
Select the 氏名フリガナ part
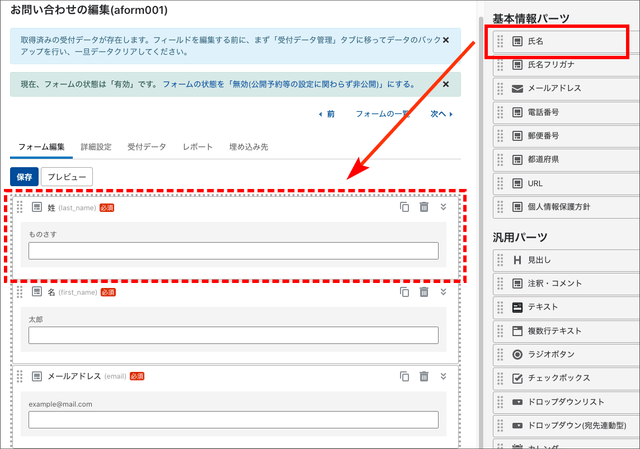coord(566,65)
